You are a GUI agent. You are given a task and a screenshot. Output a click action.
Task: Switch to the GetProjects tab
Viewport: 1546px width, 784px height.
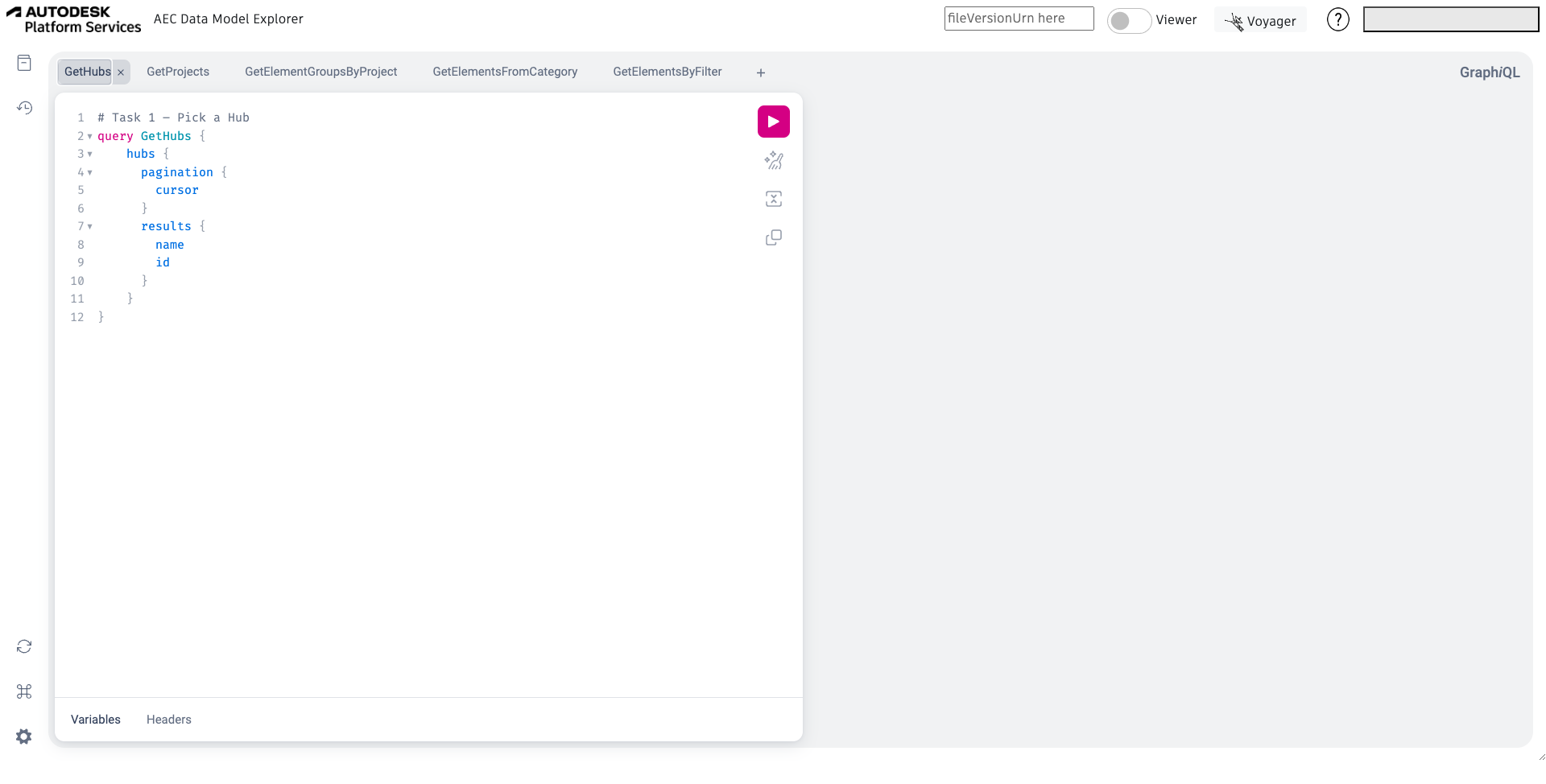(x=178, y=72)
